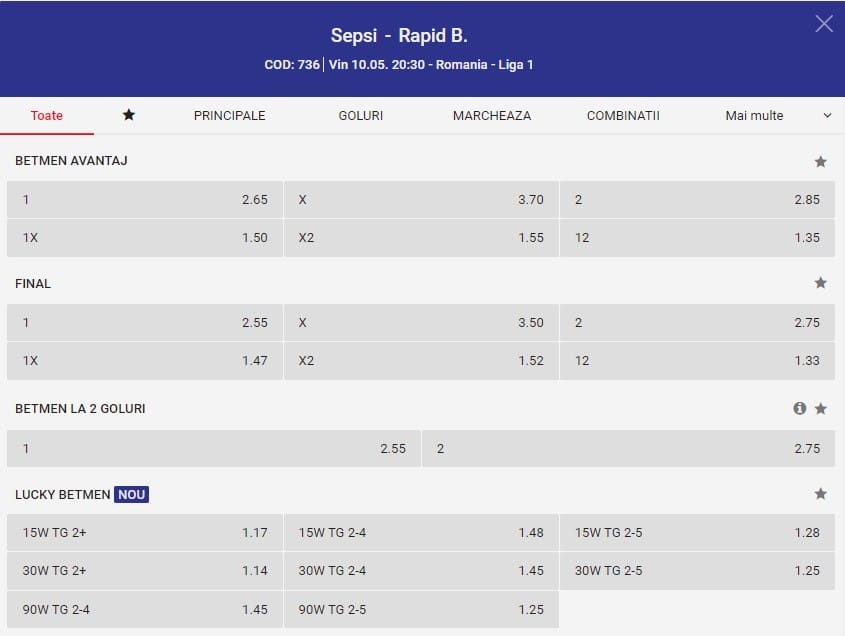Pick BETMEN AVANTAJ X at 3.70
Image resolution: width=845 pixels, height=636 pixels.
coord(421,200)
